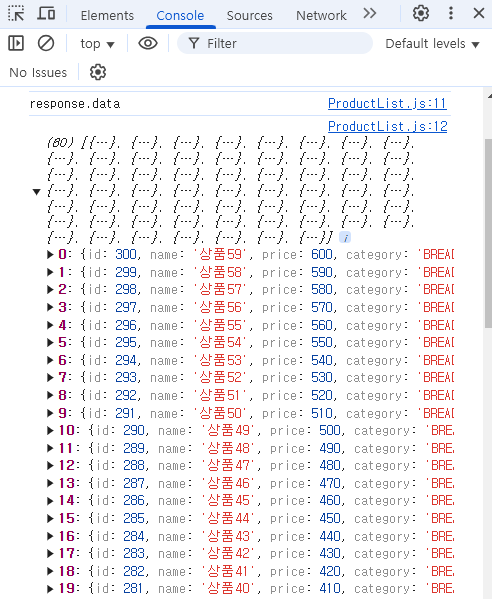Click the No Issues label
Image resolution: width=492 pixels, height=599 pixels.
point(38,73)
